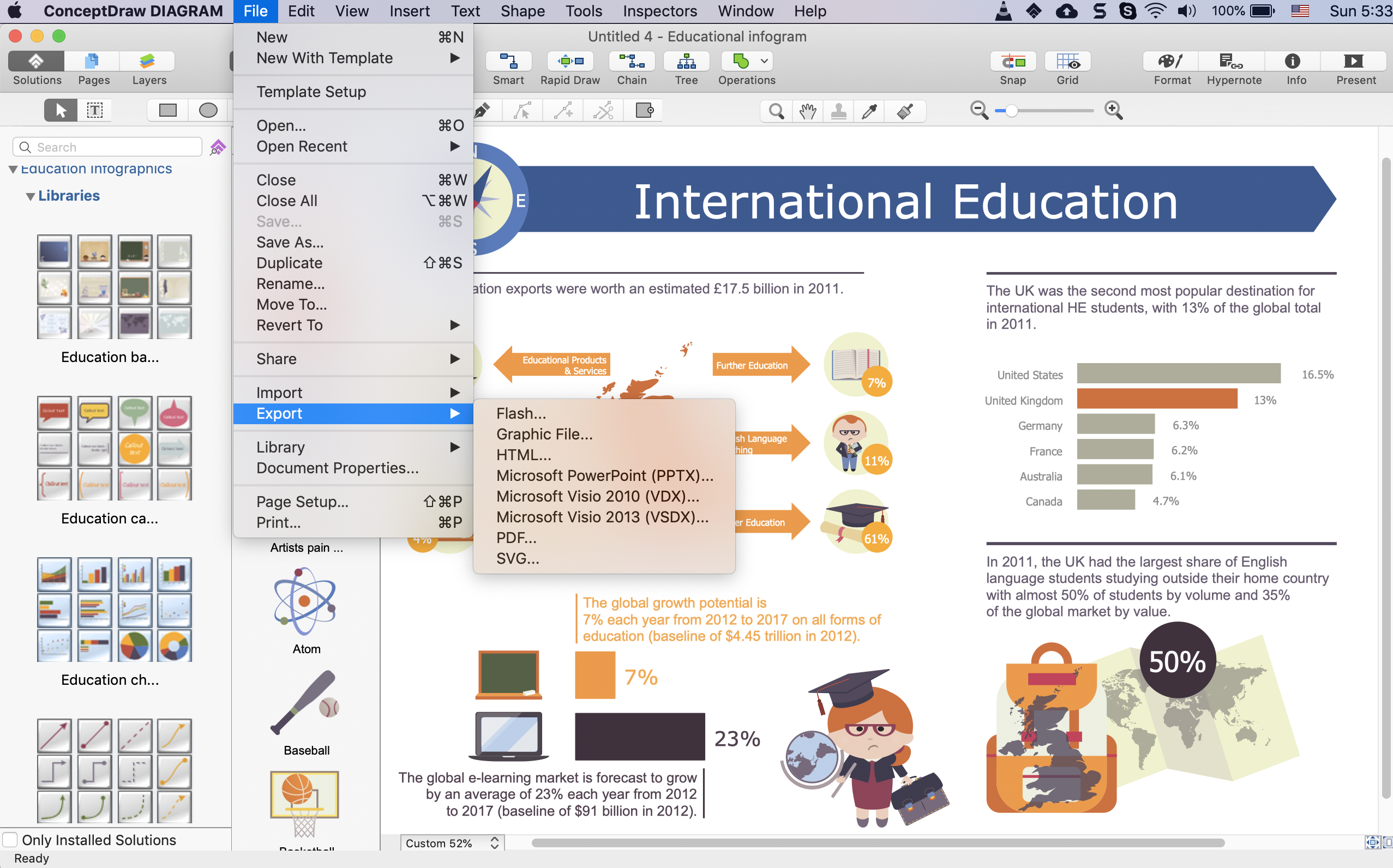Select the arrow pointer tool
The width and height of the screenshot is (1393, 868).
click(61, 110)
